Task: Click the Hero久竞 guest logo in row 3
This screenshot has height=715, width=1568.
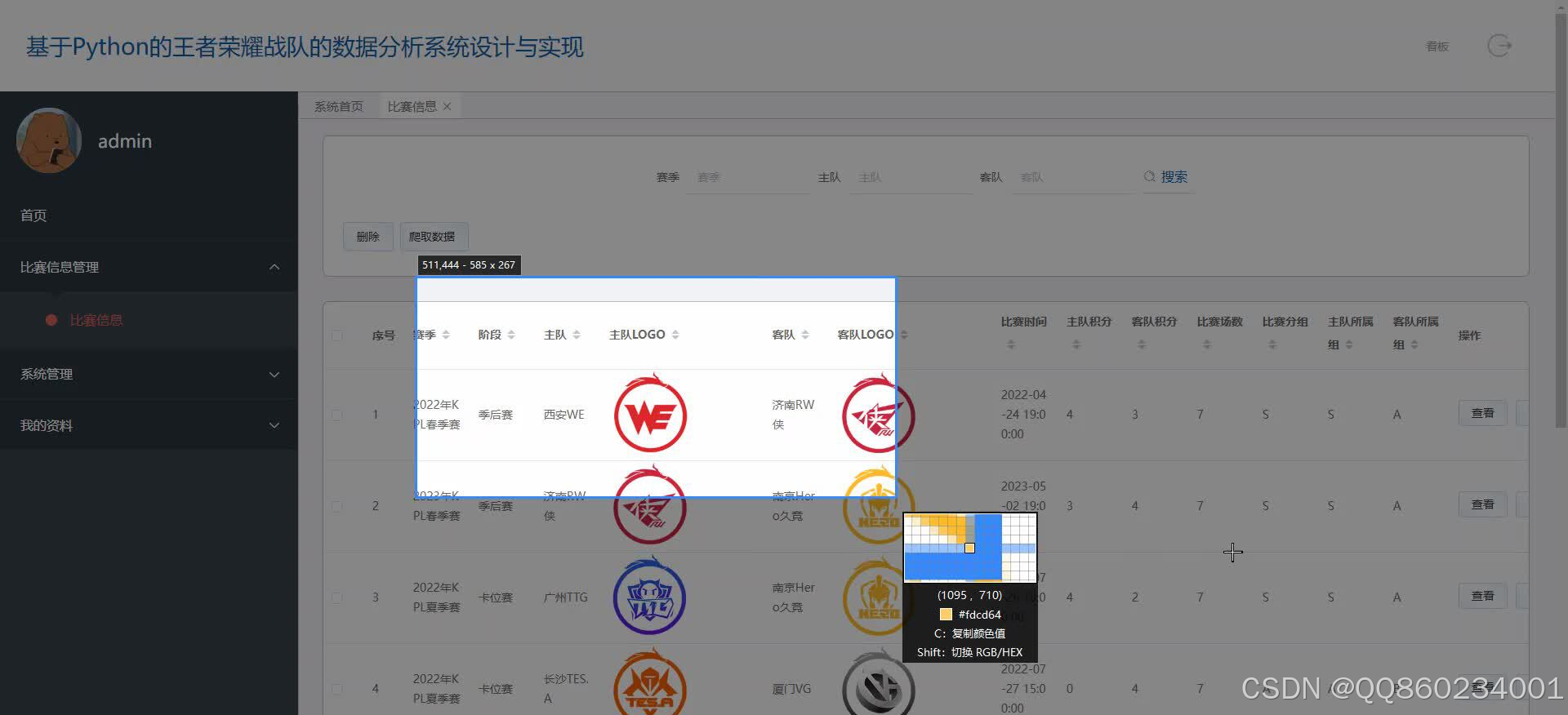Action: pos(872,597)
